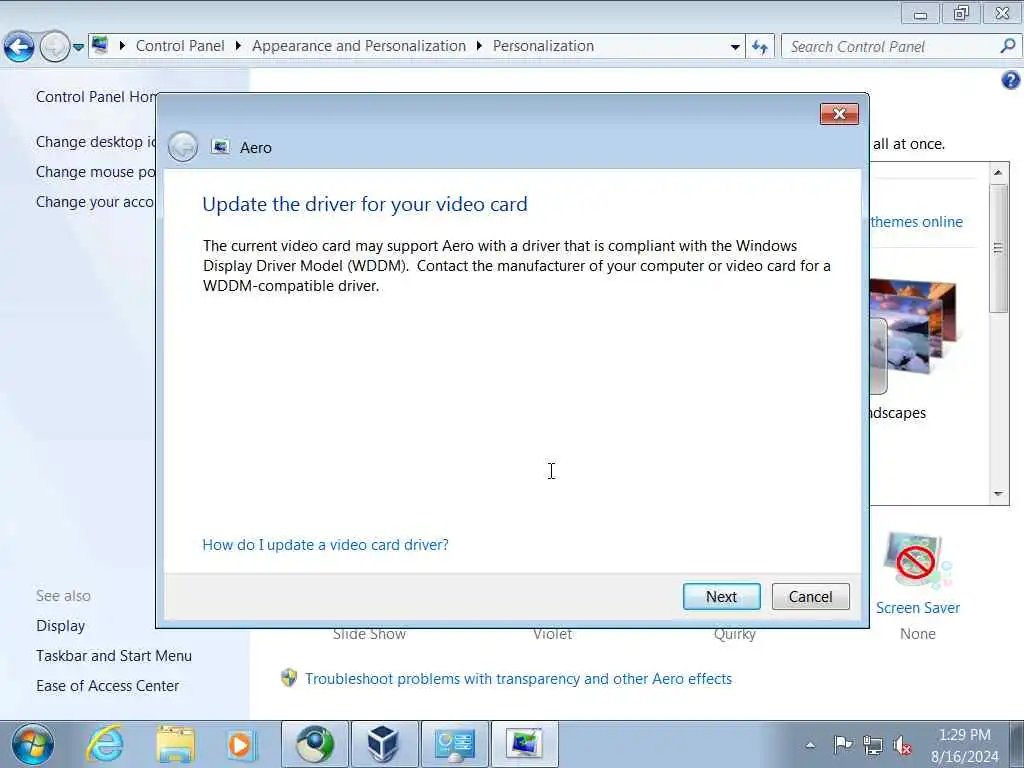Open network tray icon

click(873, 744)
